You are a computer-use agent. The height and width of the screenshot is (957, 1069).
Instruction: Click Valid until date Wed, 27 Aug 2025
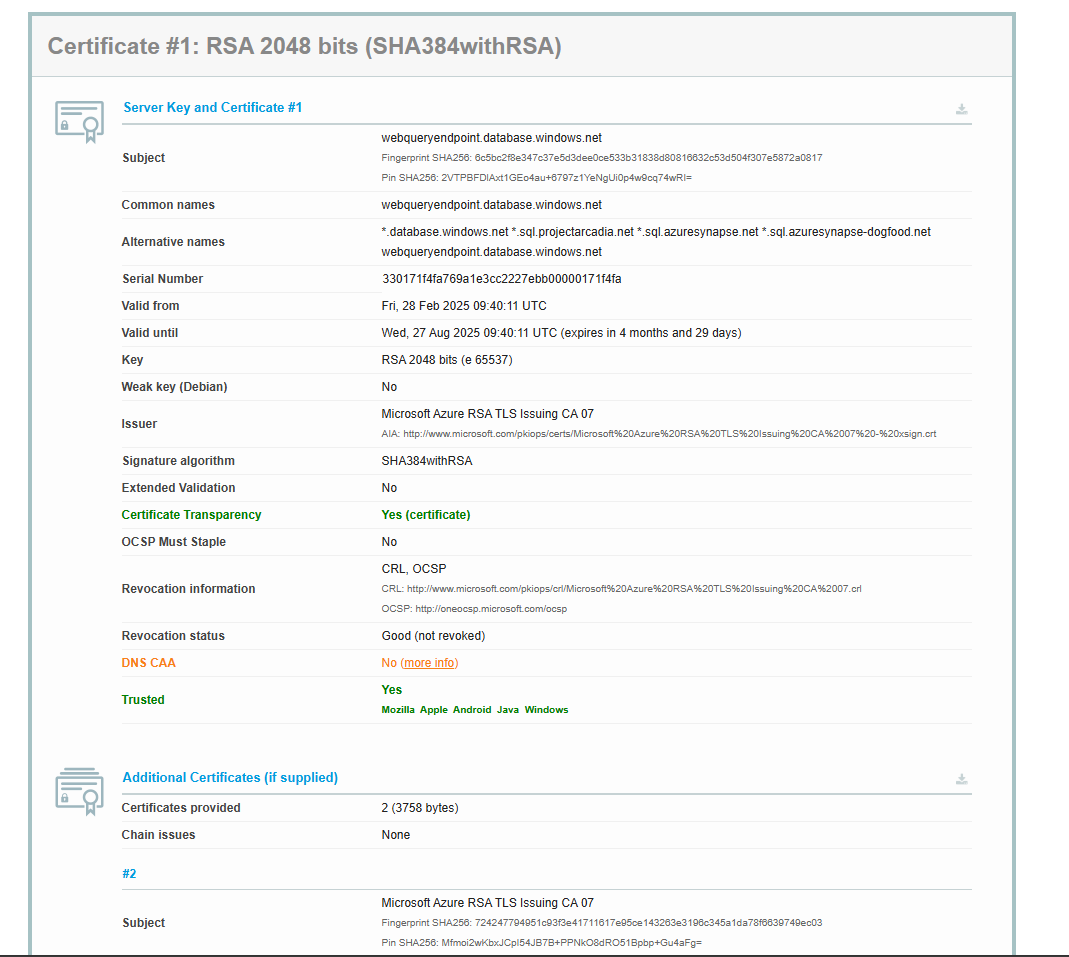pyautogui.click(x=561, y=333)
